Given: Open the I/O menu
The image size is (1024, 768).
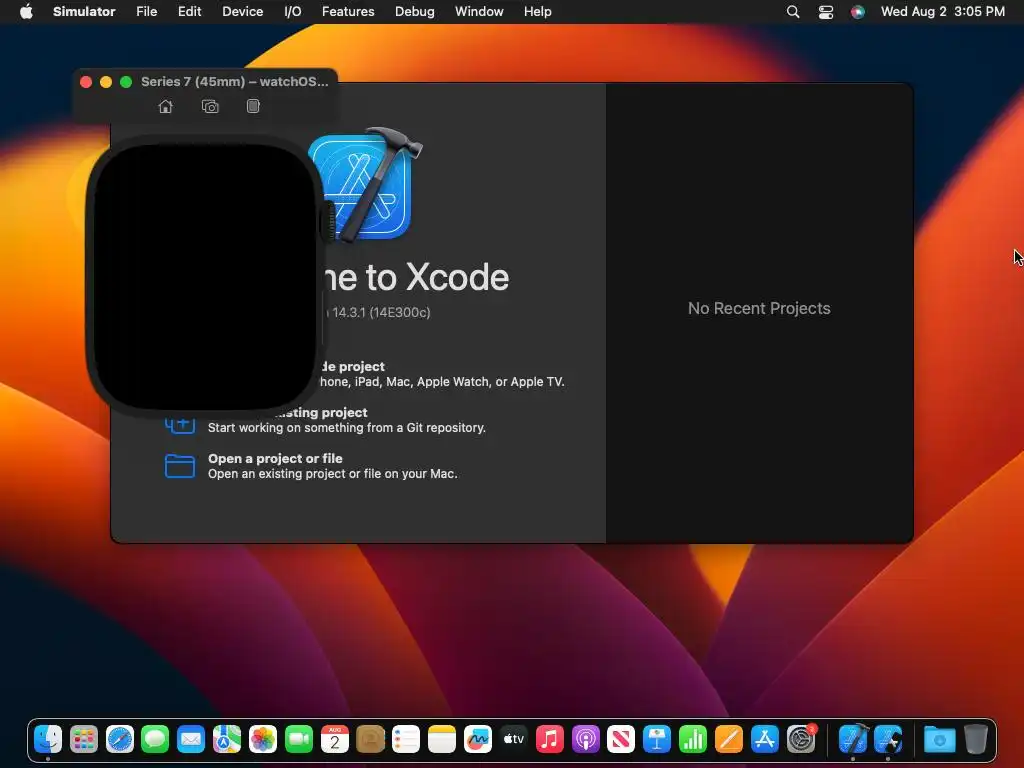Looking at the screenshot, I should coord(293,11).
